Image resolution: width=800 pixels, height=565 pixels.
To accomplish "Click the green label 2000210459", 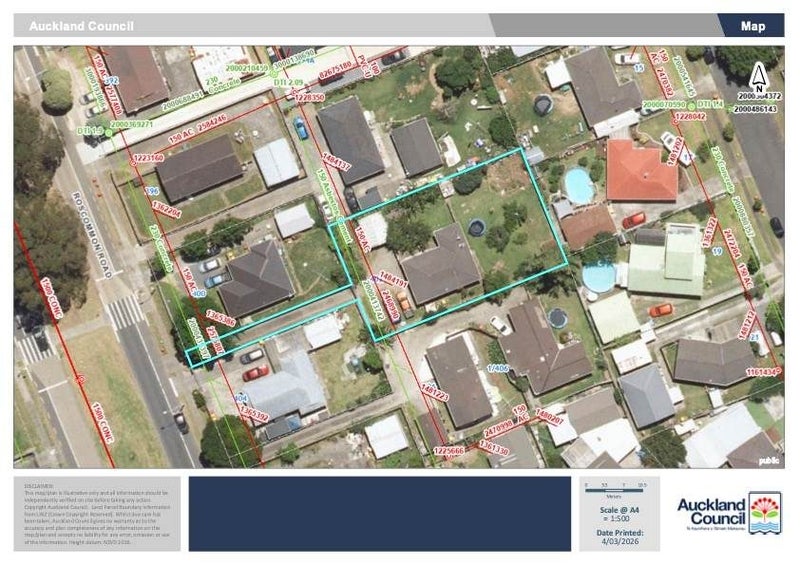I will pyautogui.click(x=246, y=67).
